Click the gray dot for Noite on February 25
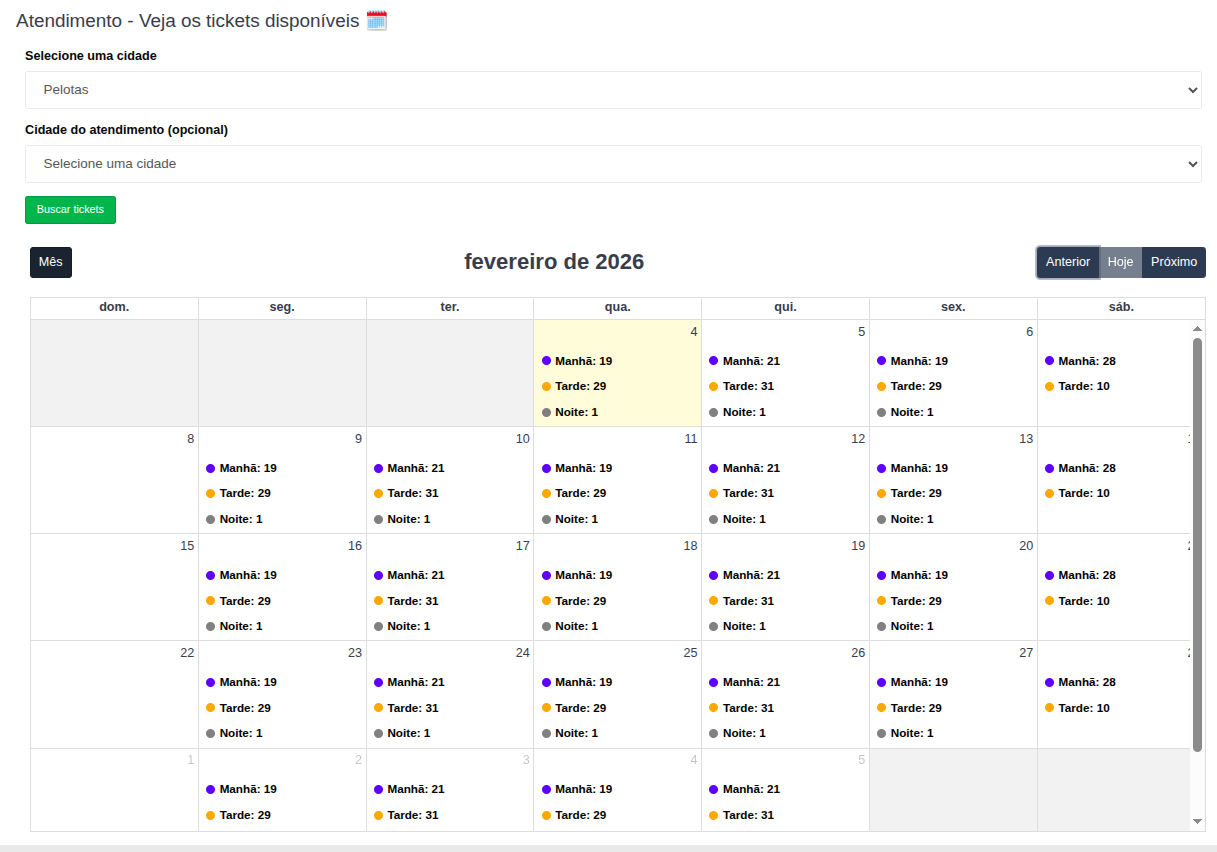 click(547, 733)
